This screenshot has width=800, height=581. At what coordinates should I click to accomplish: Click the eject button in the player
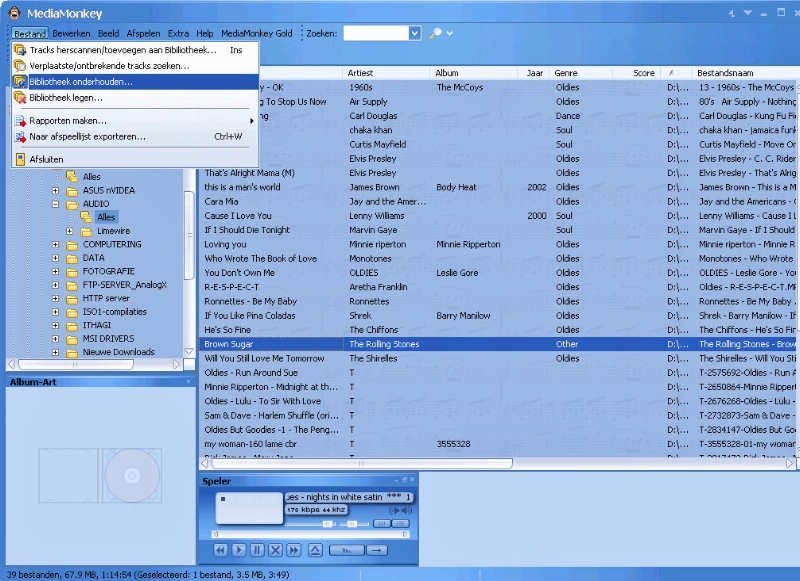[x=315, y=550]
